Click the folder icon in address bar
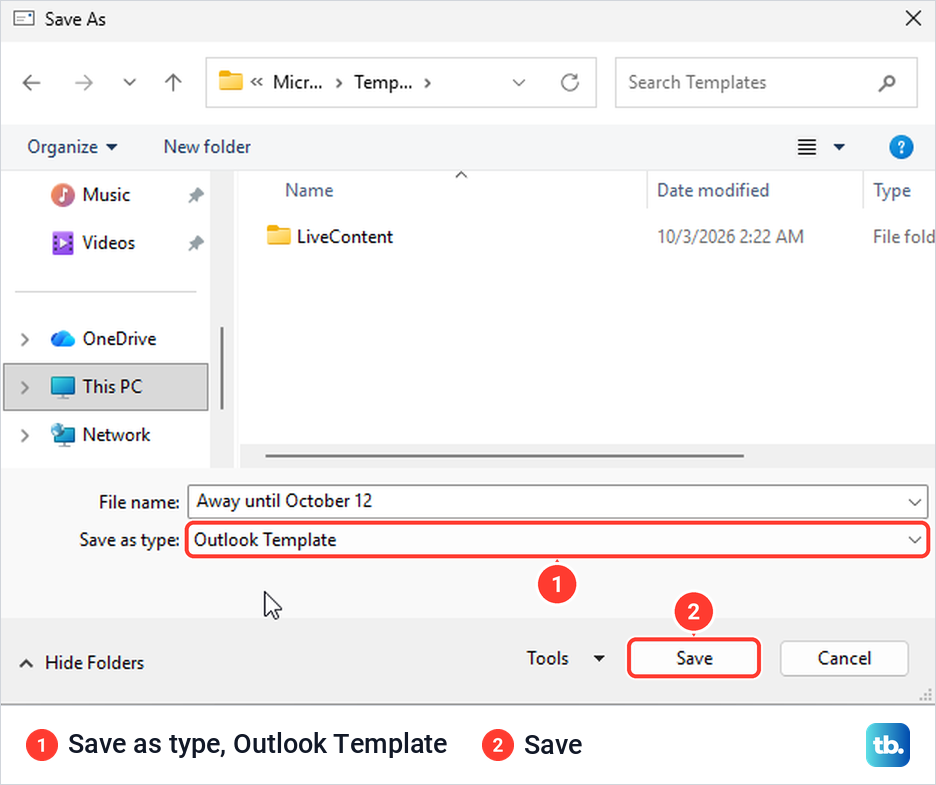 click(230, 81)
